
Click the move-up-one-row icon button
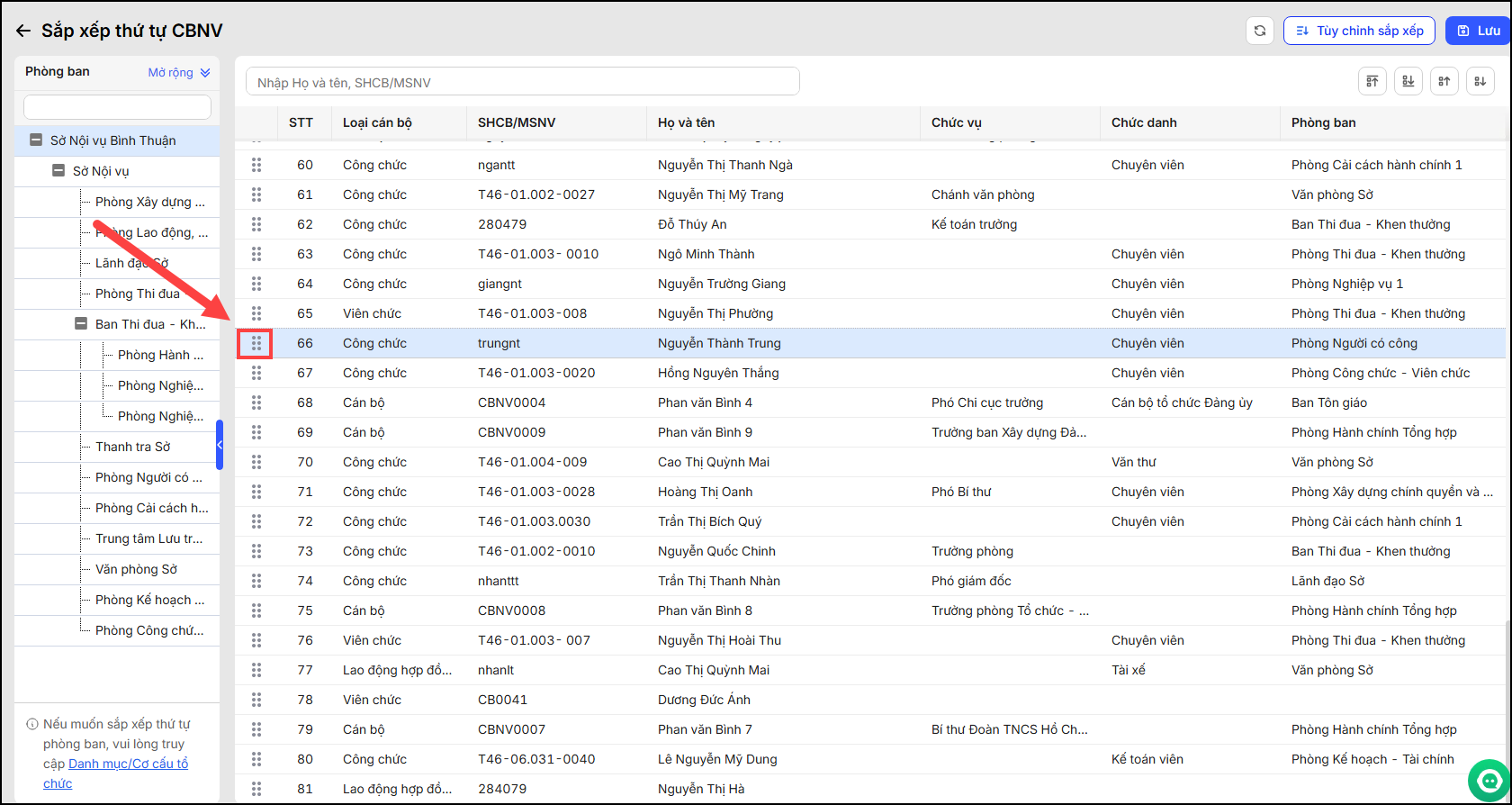point(1444,81)
